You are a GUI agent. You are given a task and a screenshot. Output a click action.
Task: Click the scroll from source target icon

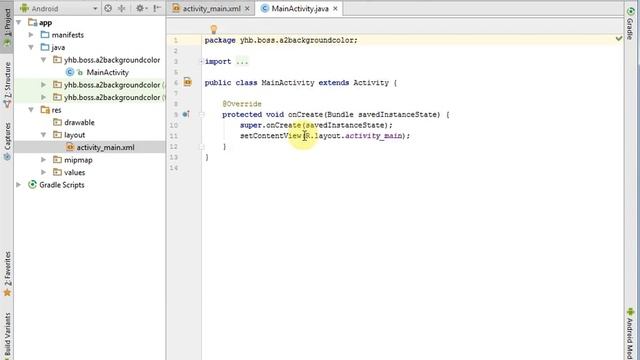pos(108,8)
